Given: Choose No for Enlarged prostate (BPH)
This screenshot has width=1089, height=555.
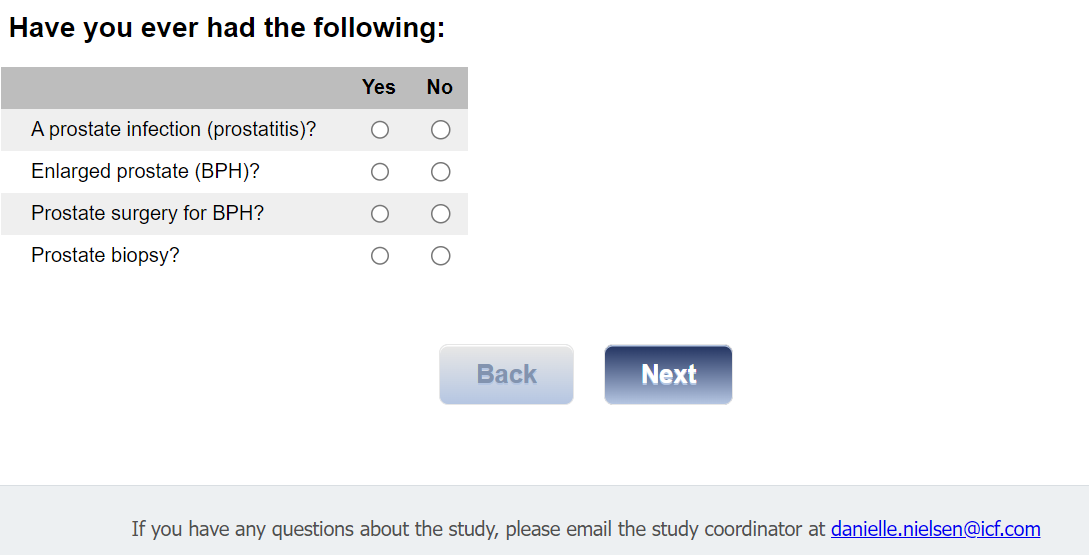Looking at the screenshot, I should pyautogui.click(x=440, y=172).
